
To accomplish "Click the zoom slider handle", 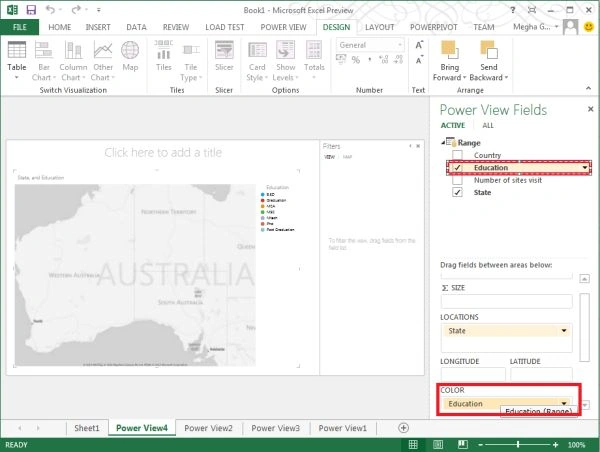I will [x=518, y=444].
